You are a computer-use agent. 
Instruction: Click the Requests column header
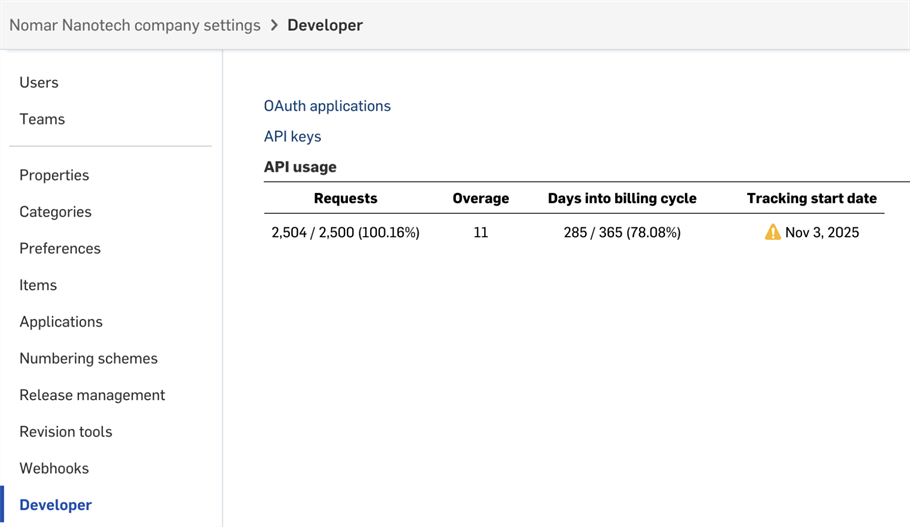coord(345,198)
